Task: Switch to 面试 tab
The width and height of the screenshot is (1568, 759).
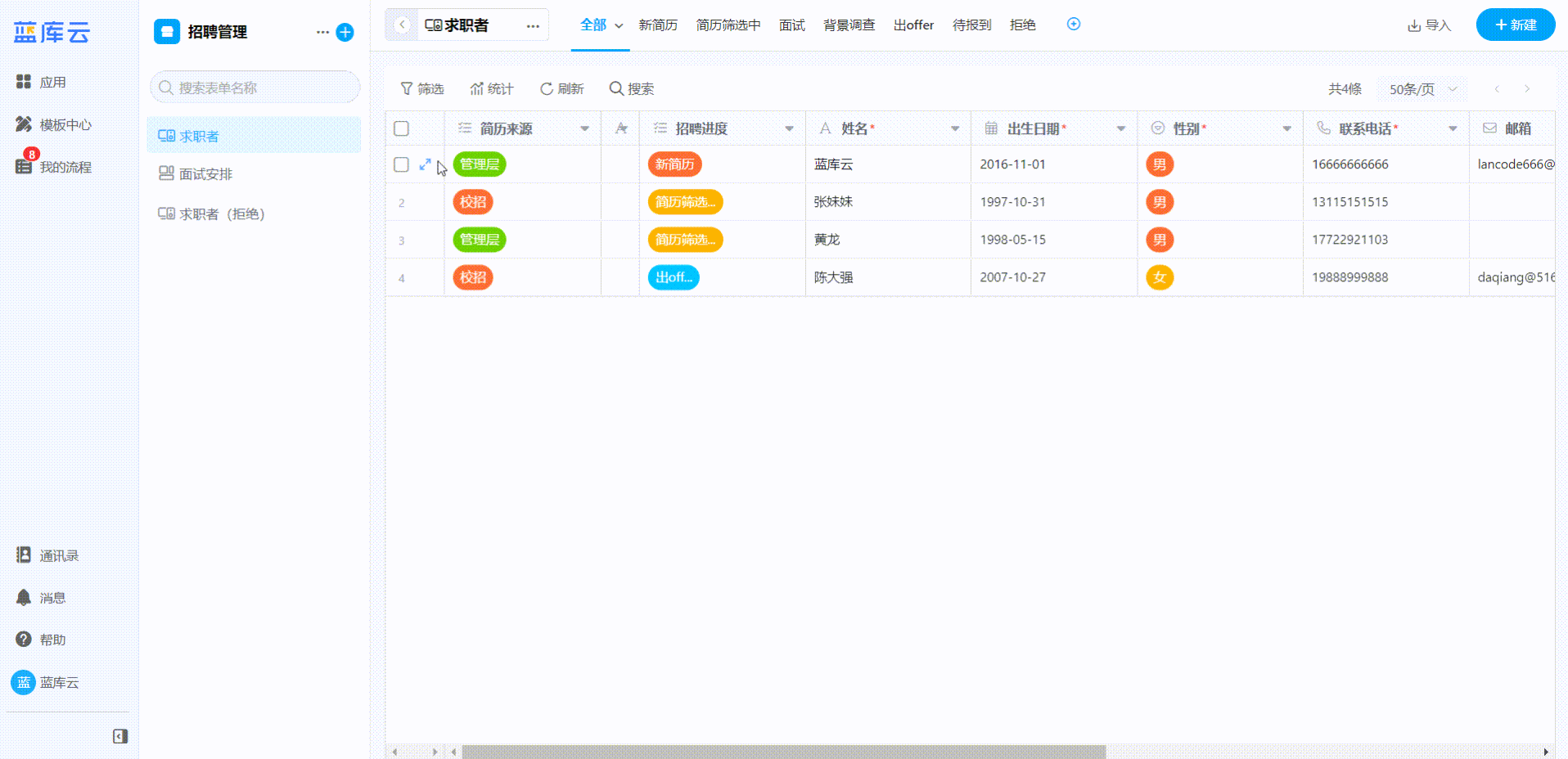Action: pyautogui.click(x=792, y=25)
